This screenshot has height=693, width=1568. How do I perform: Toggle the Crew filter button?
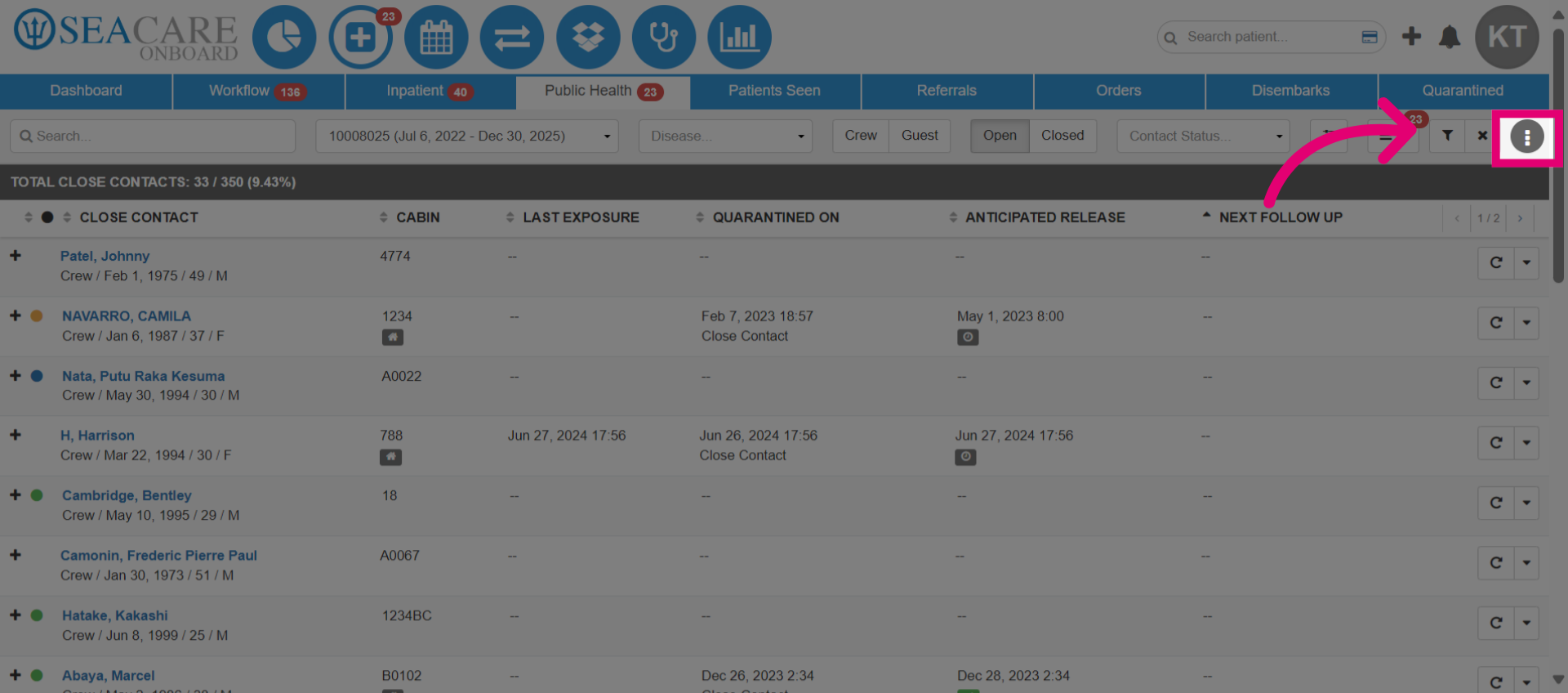(861, 136)
